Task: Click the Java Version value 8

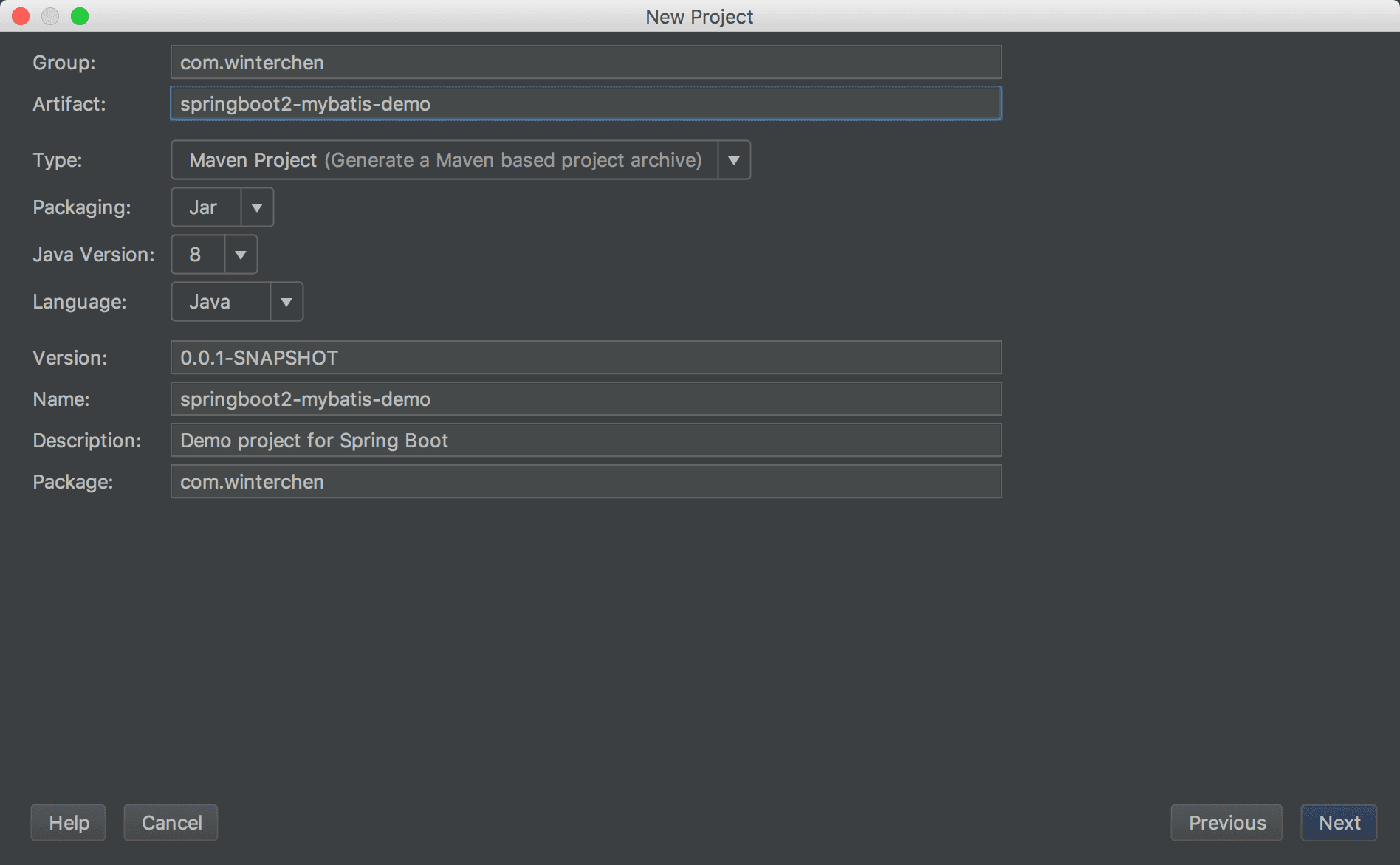Action: 197,255
